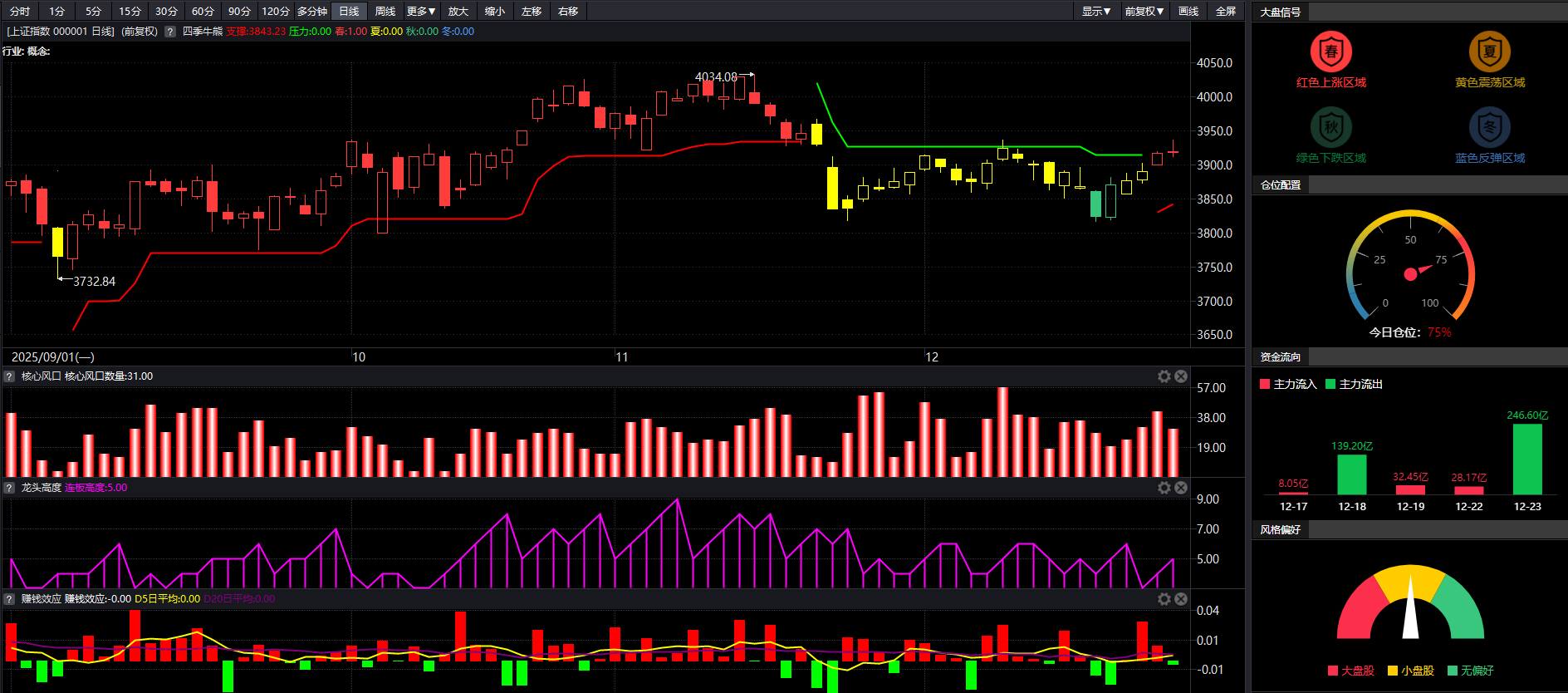Select the 30分 timeframe
1568x693 pixels.
pos(166,12)
